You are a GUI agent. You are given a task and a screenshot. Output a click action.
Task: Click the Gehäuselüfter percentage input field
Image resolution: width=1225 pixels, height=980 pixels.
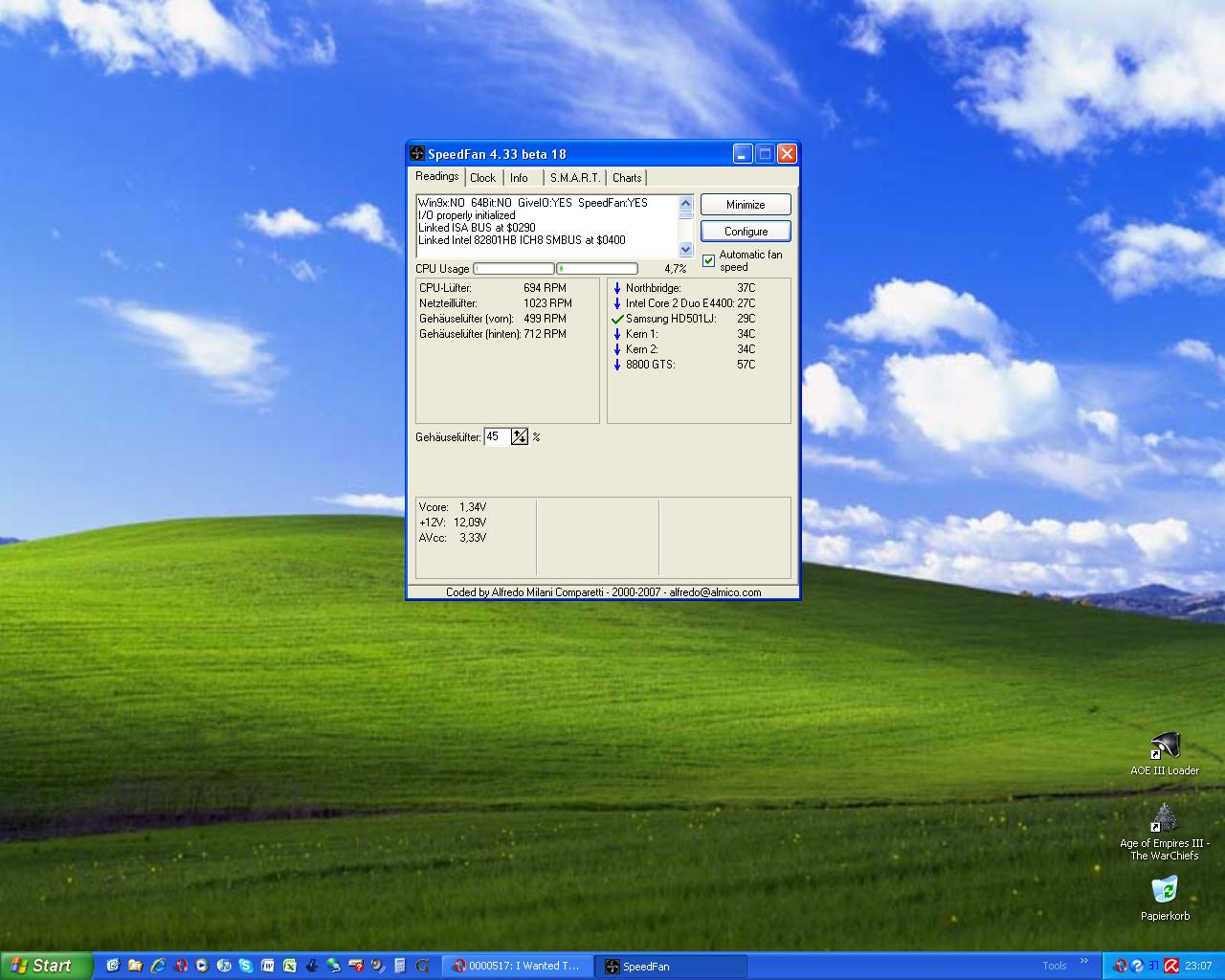[498, 436]
